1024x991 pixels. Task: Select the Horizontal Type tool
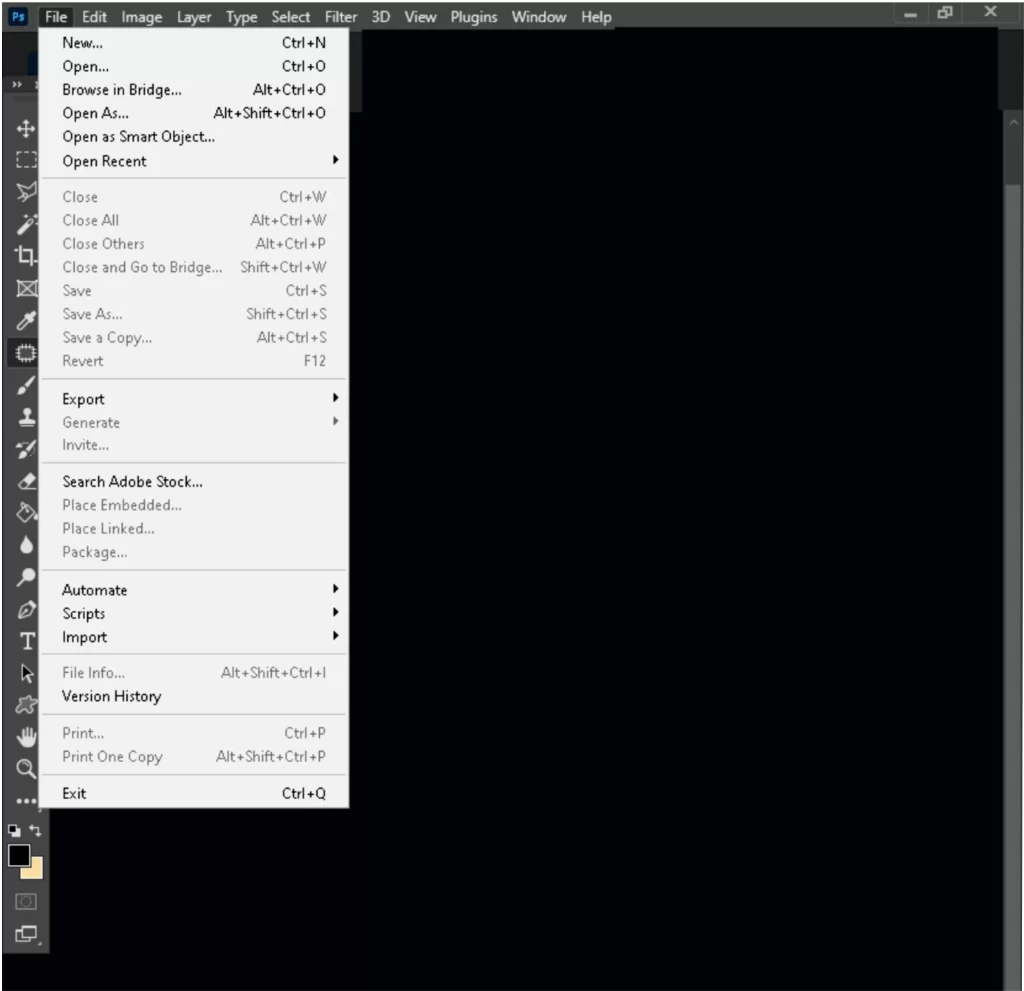coord(27,641)
